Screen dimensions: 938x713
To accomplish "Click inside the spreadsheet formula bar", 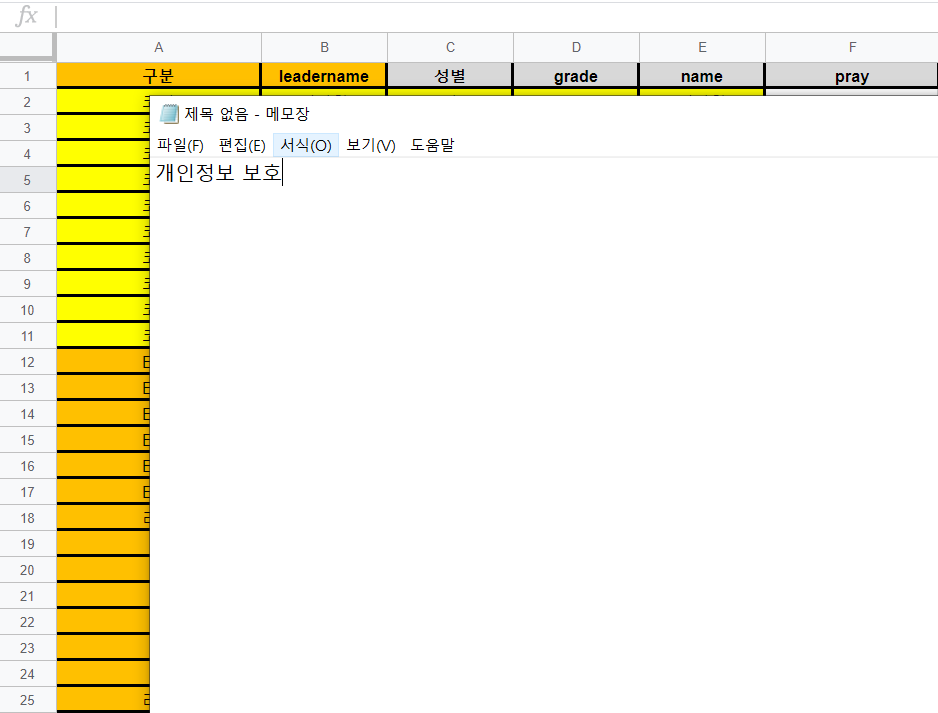I will pos(497,17).
